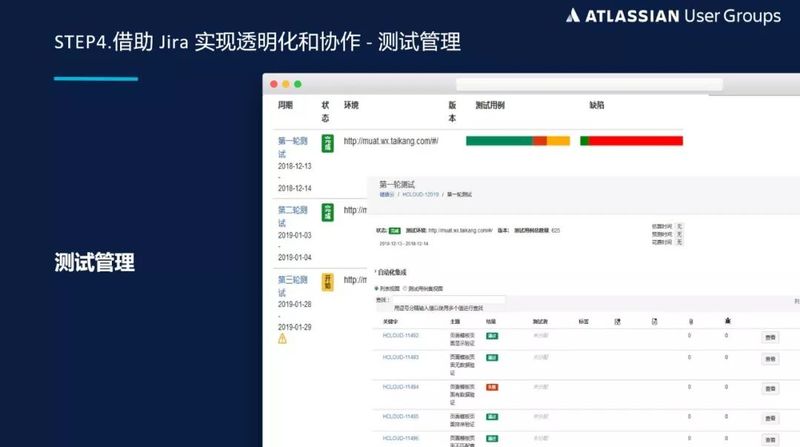Click the date 2019-01-04 under 第二轮测试
This screenshot has height=447, width=800.
[x=294, y=258]
